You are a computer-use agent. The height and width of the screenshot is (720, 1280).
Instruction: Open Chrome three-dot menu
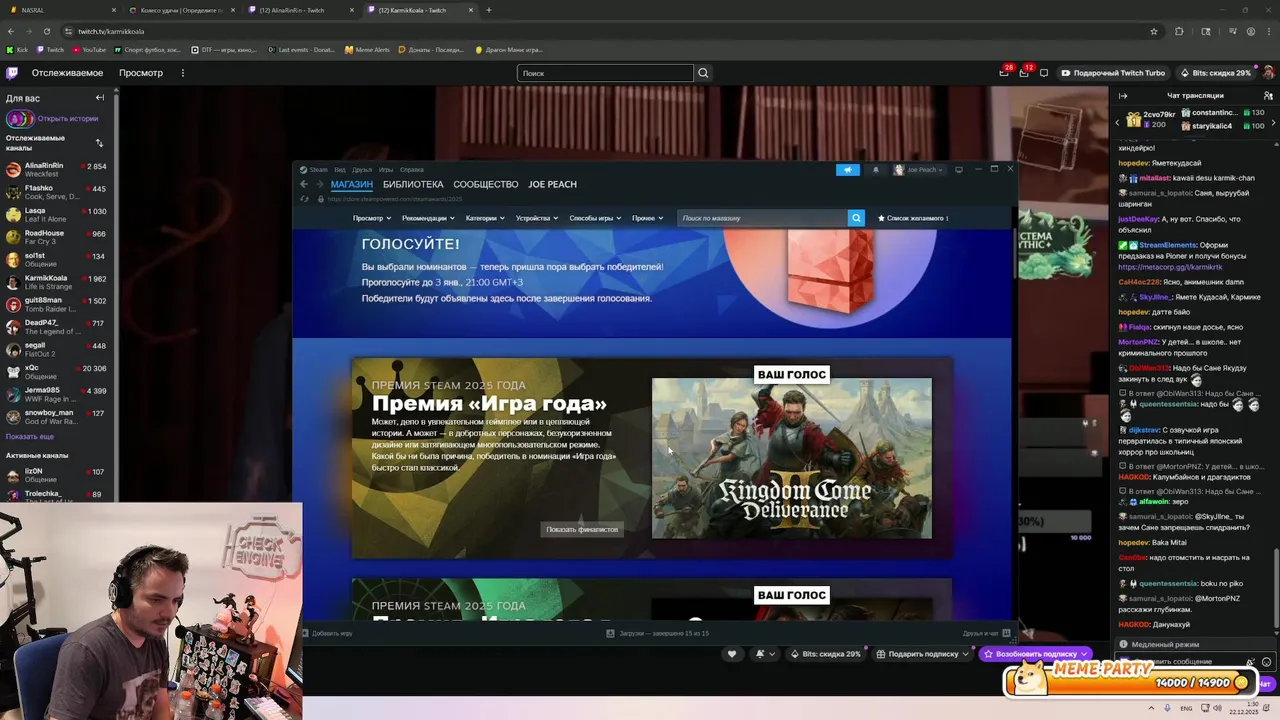point(1268,31)
